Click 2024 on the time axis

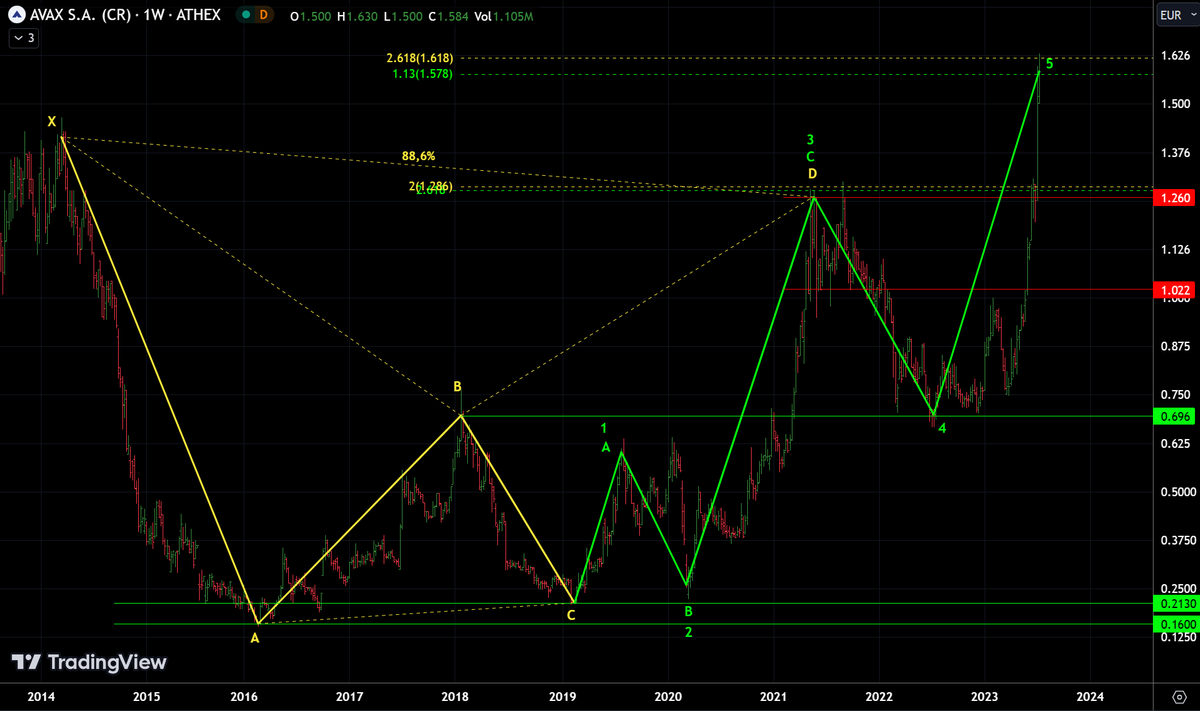(1090, 695)
